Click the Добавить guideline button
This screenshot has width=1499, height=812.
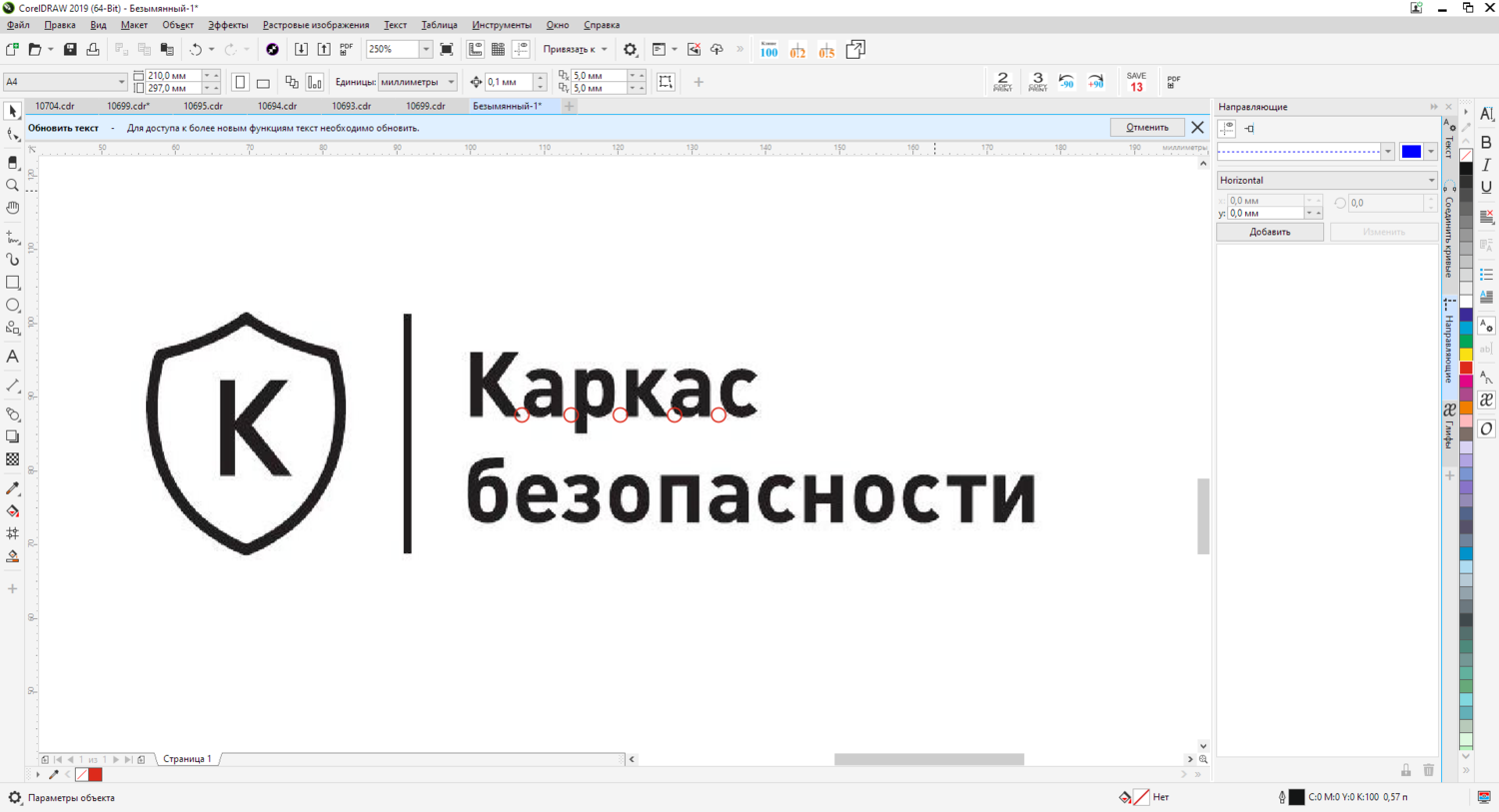pos(1270,232)
